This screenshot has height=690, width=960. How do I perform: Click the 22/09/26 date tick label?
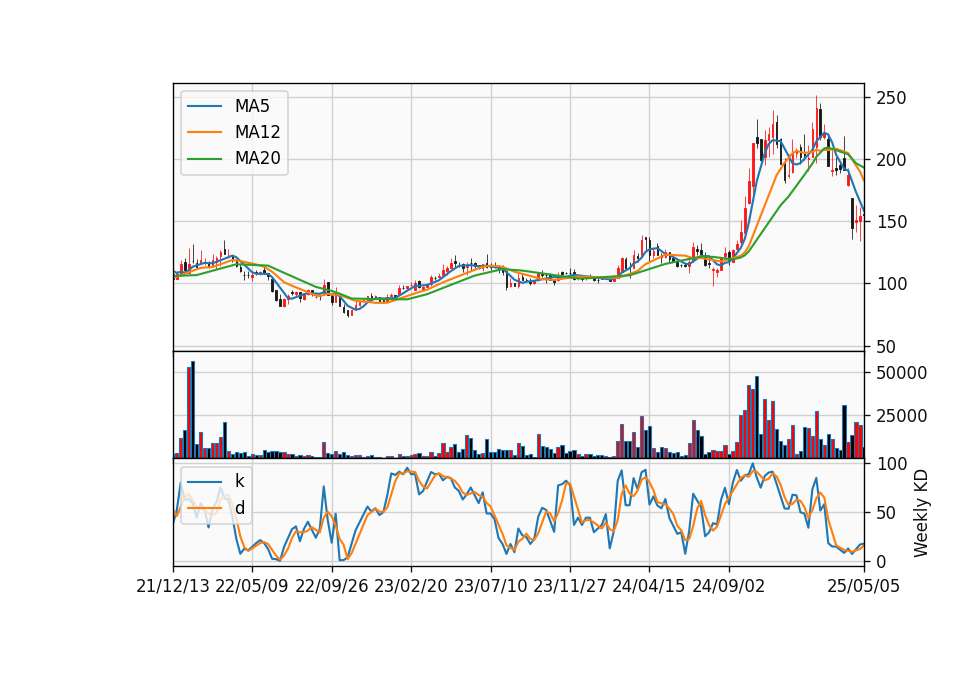point(332,586)
